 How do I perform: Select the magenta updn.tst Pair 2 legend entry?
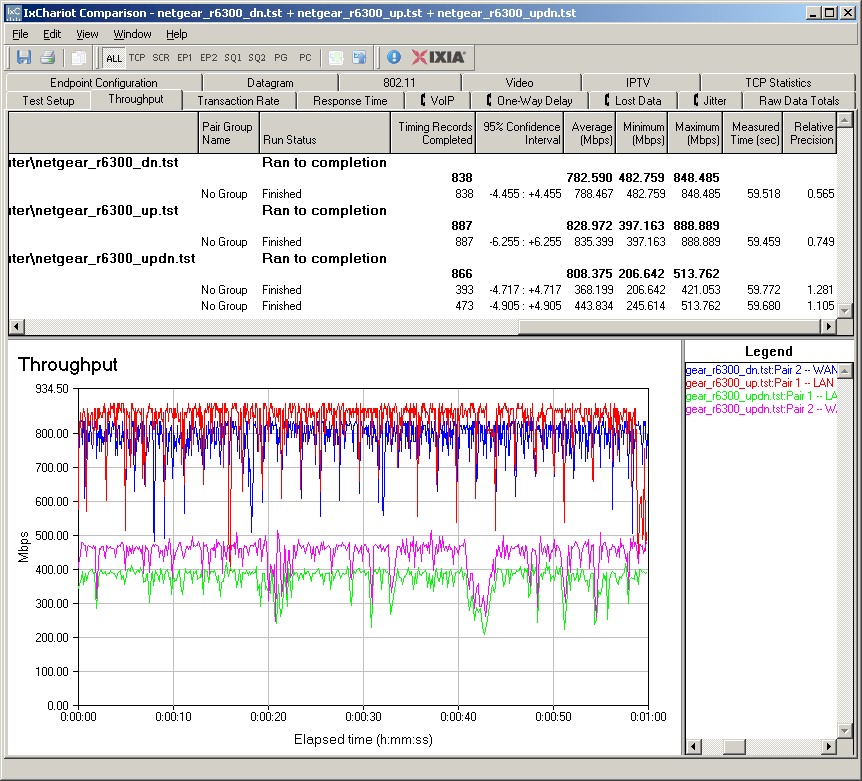(x=761, y=409)
